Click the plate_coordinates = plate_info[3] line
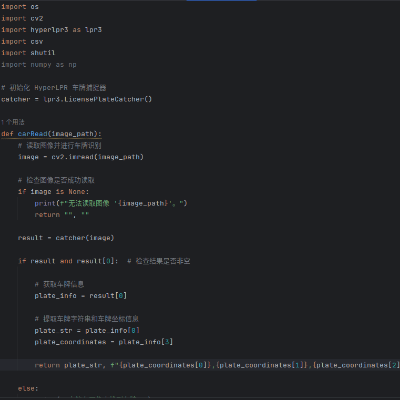 coord(103,342)
